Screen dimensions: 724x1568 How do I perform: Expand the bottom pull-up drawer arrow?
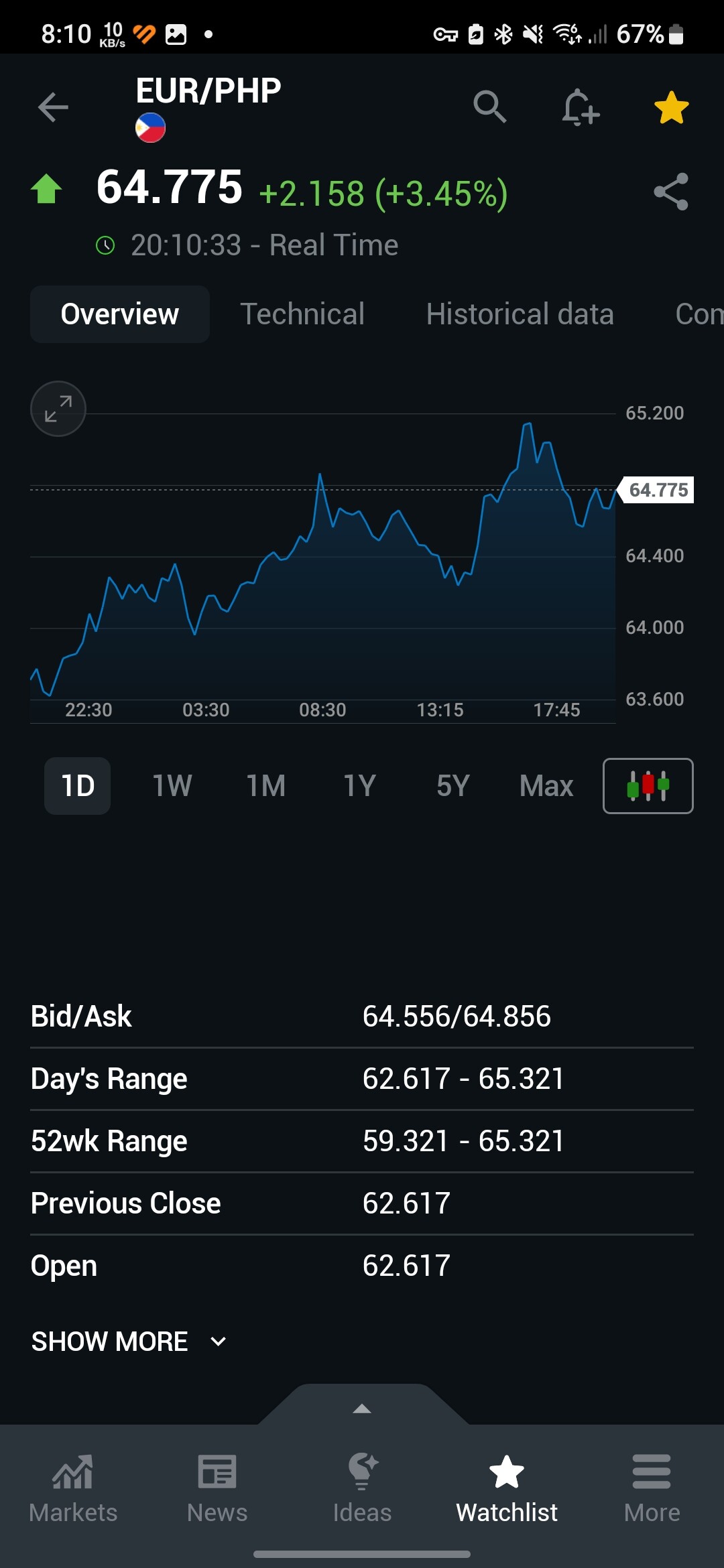(x=362, y=1409)
